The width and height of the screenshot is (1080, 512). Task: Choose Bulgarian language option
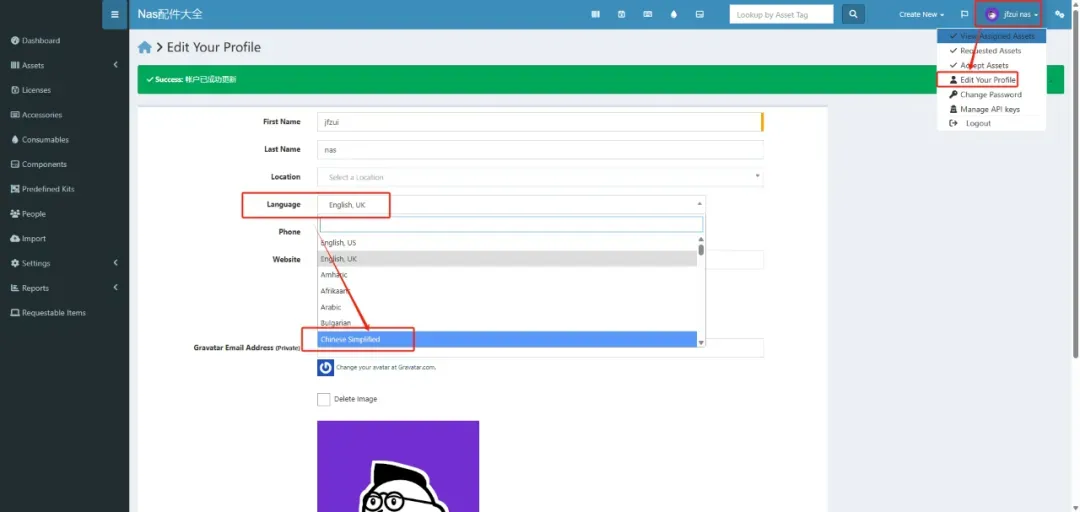[508, 323]
